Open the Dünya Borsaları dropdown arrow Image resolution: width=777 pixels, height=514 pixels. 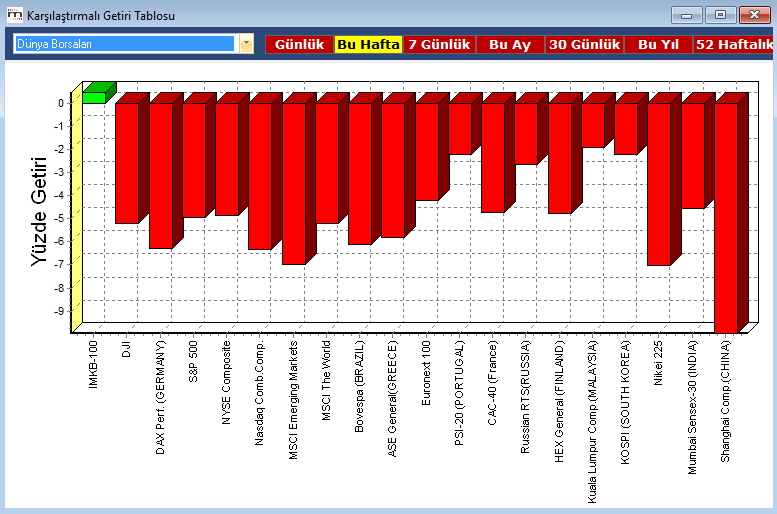pos(246,44)
